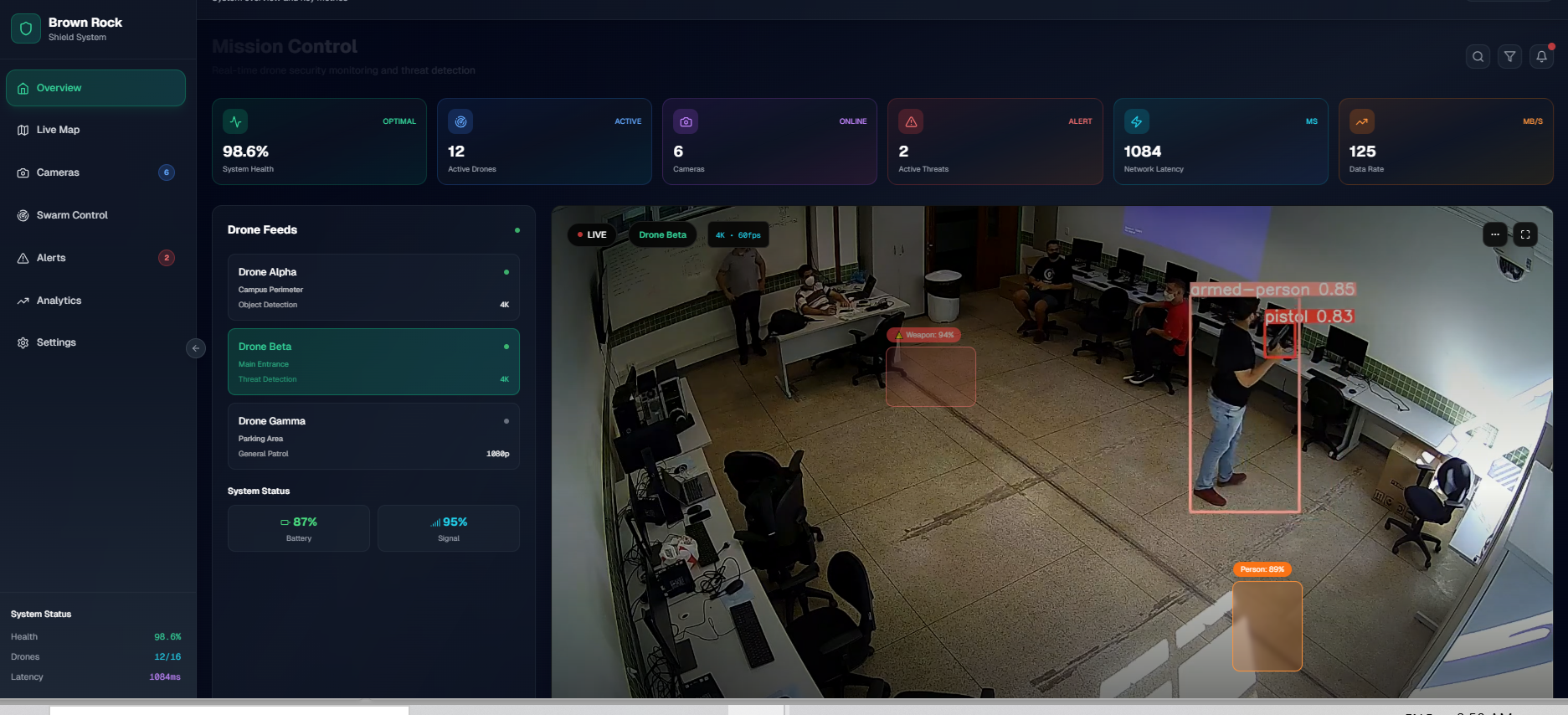This screenshot has width=1568, height=715.
Task: Click the Active Threats warning icon
Action: click(x=911, y=121)
